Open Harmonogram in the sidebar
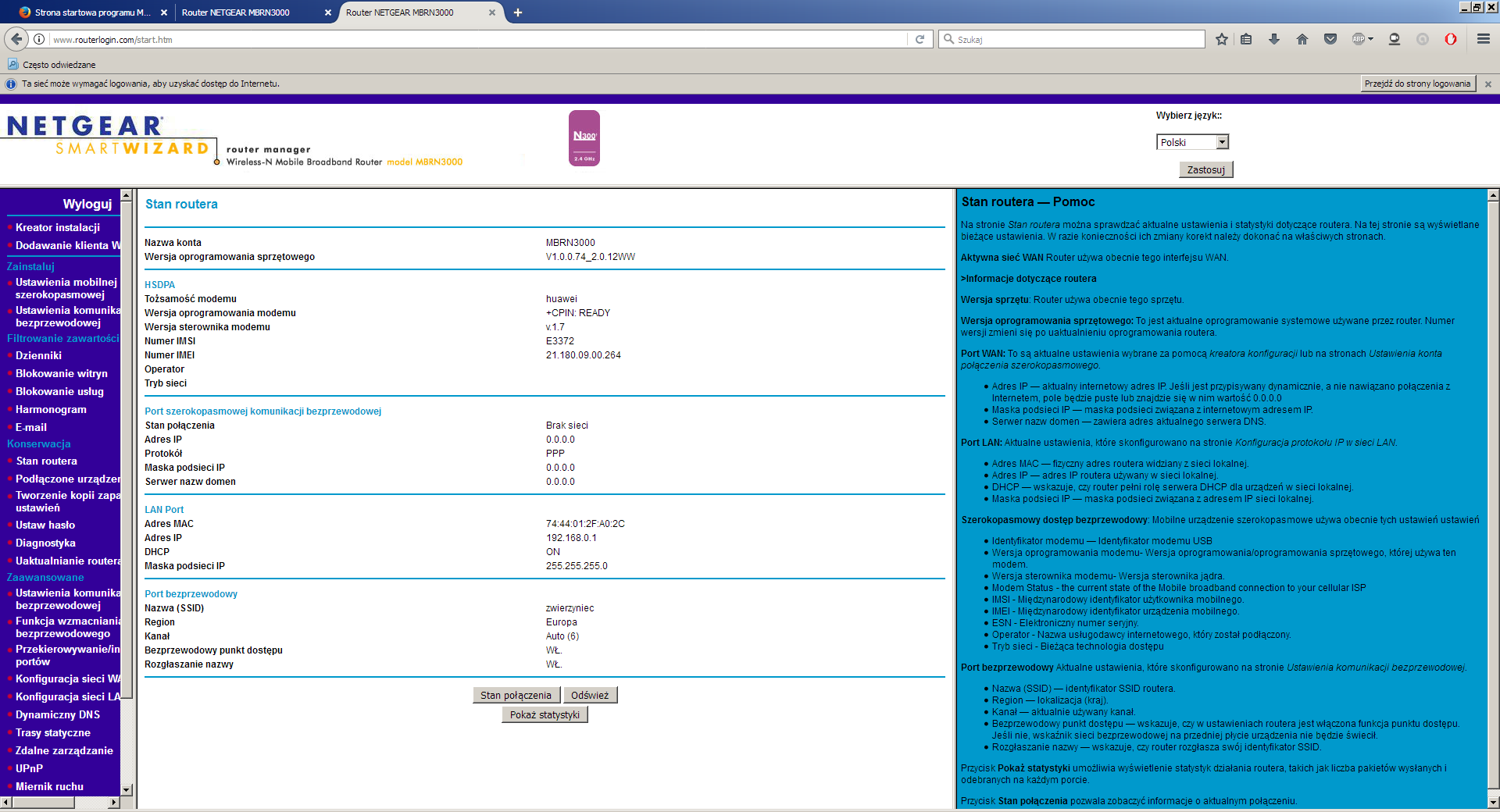 point(51,409)
